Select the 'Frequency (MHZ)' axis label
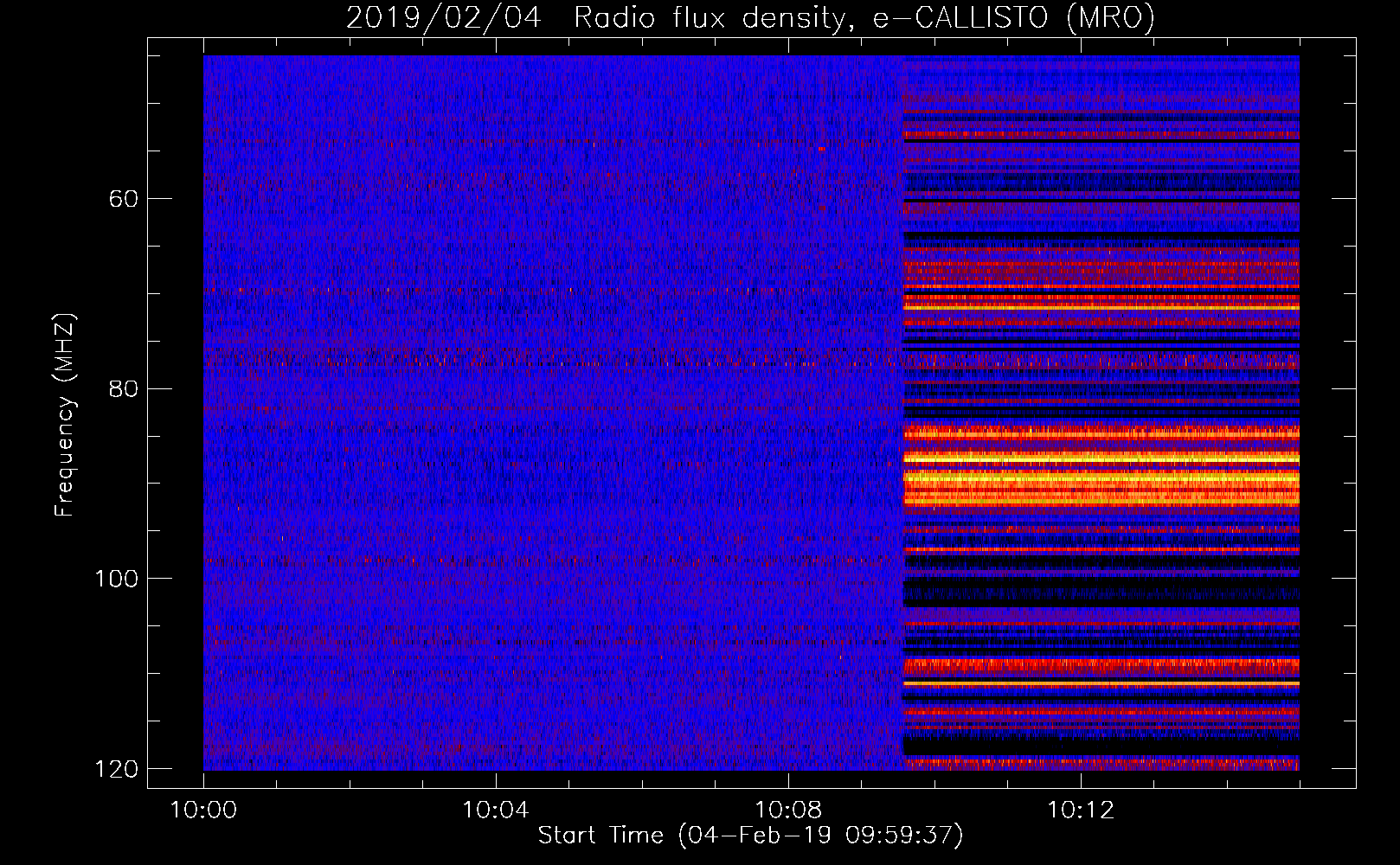This screenshot has height=865, width=1400. pos(65,415)
